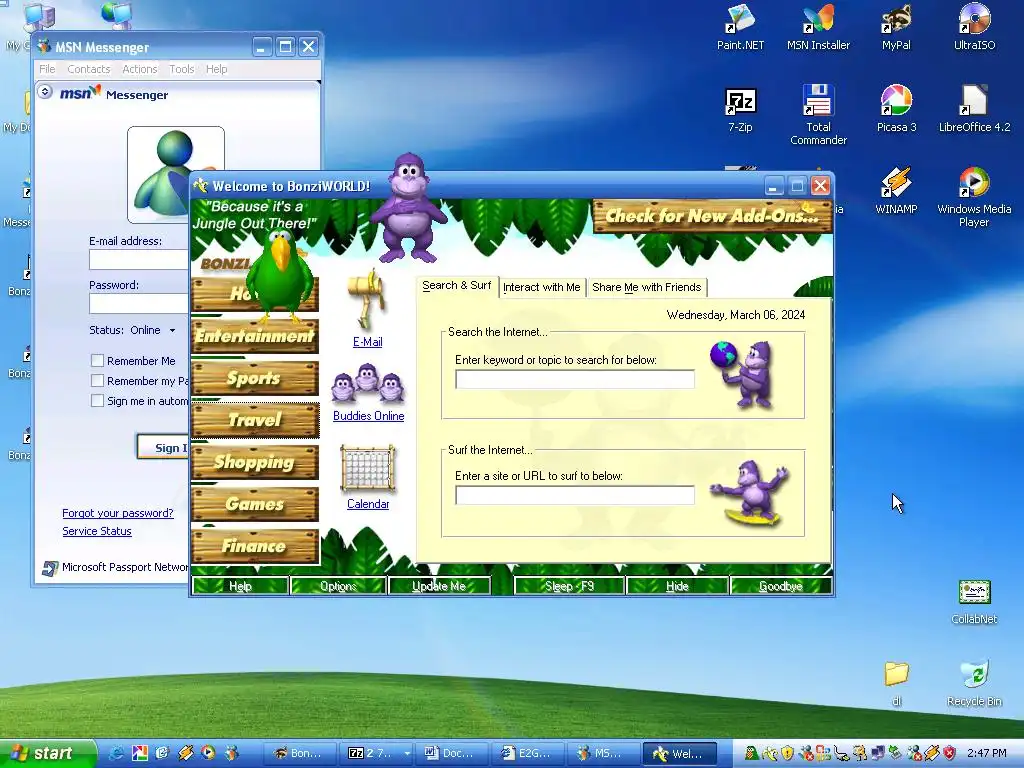Click the Travel wooden sign button

[255, 420]
